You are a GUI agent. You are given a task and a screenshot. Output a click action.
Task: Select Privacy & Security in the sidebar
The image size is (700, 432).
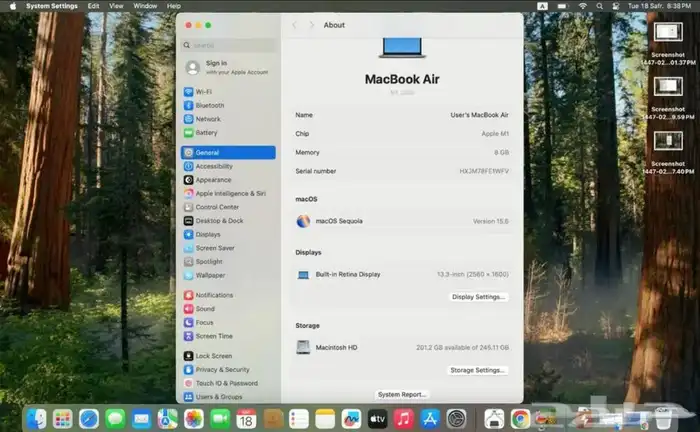click(x=228, y=370)
